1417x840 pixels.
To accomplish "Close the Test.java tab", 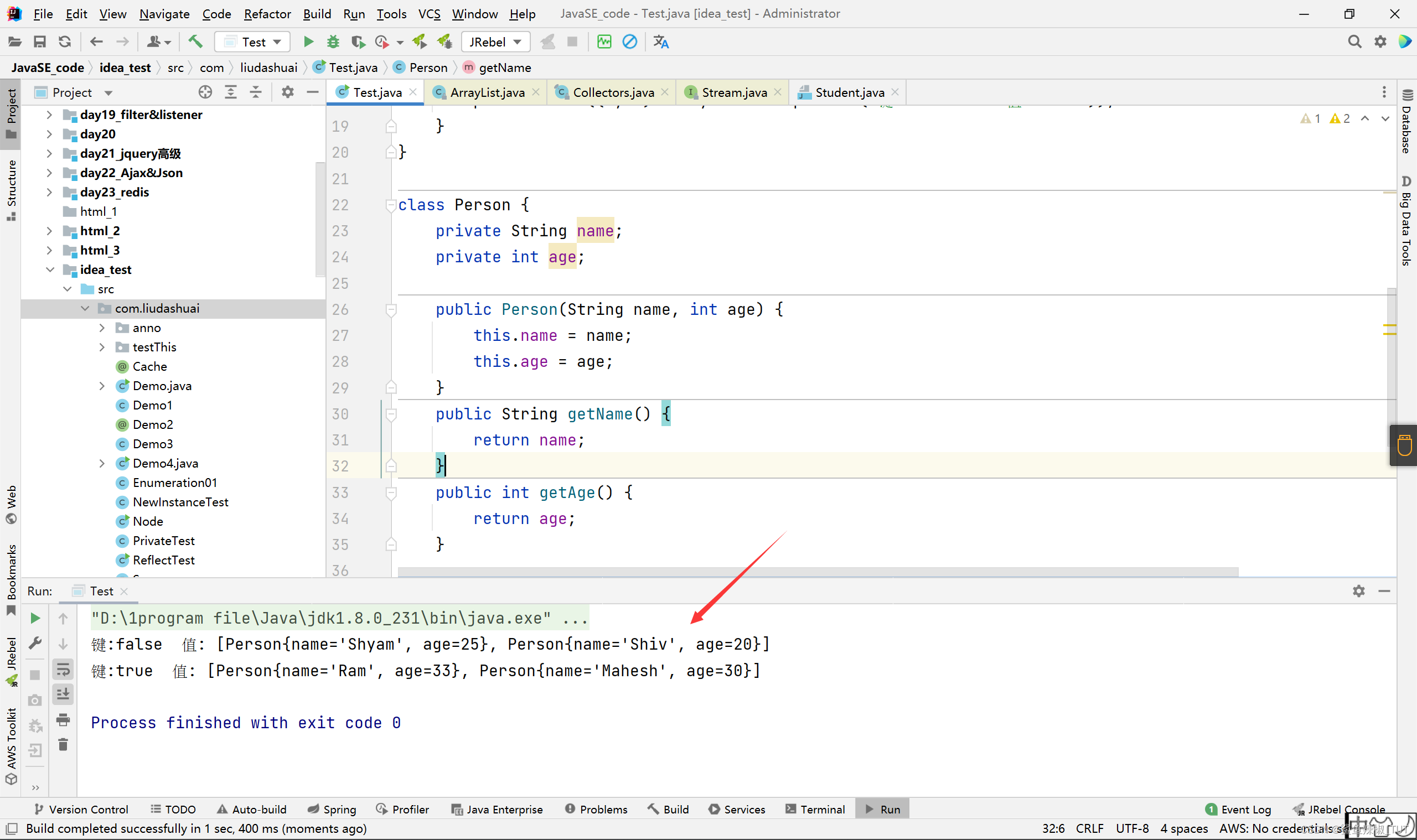I will 413,92.
